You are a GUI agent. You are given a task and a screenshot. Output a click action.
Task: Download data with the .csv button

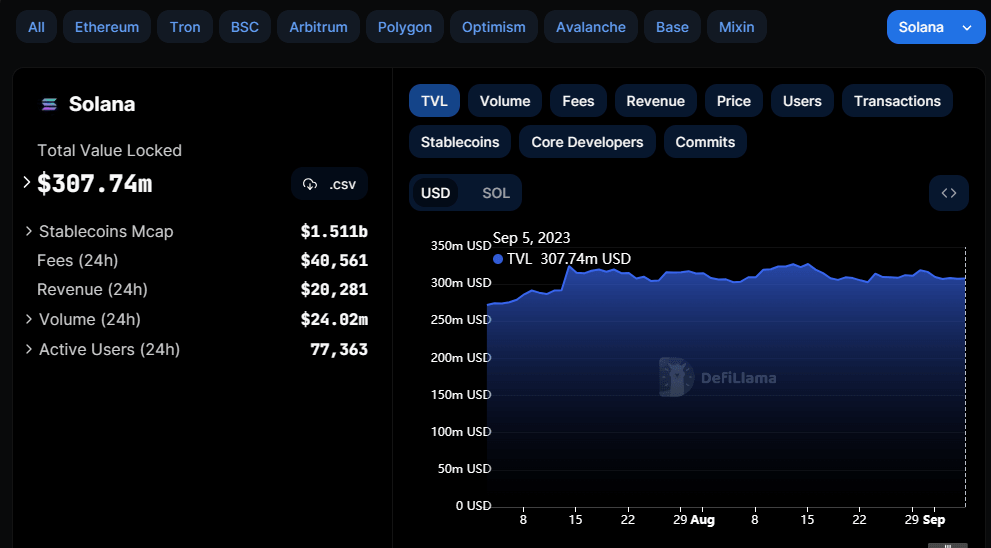point(330,184)
